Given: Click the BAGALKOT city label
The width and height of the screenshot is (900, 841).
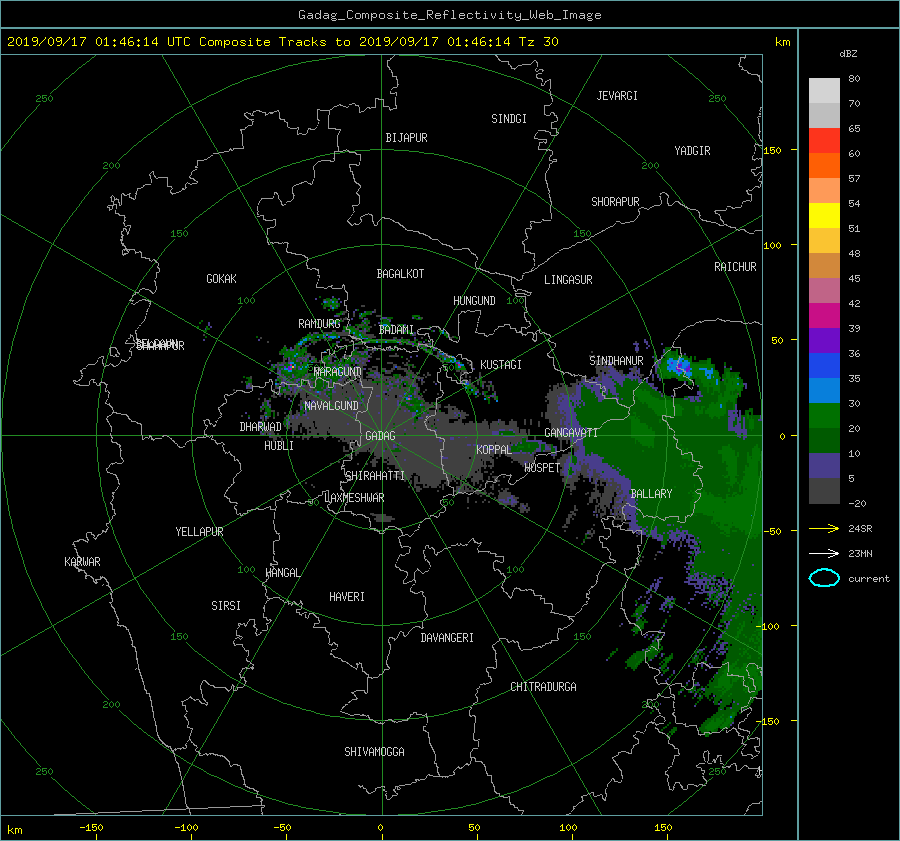Looking at the screenshot, I should point(400,274).
